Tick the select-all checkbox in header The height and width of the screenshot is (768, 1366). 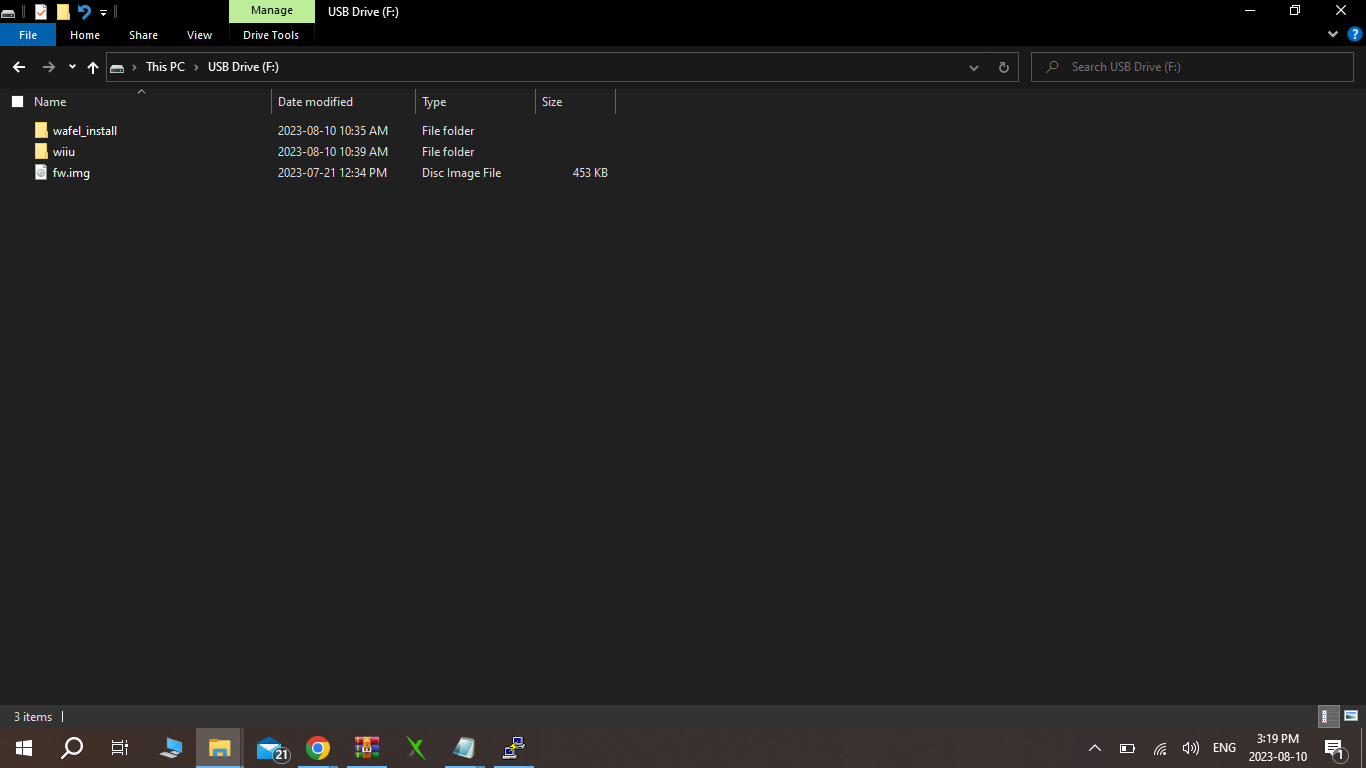tap(17, 102)
